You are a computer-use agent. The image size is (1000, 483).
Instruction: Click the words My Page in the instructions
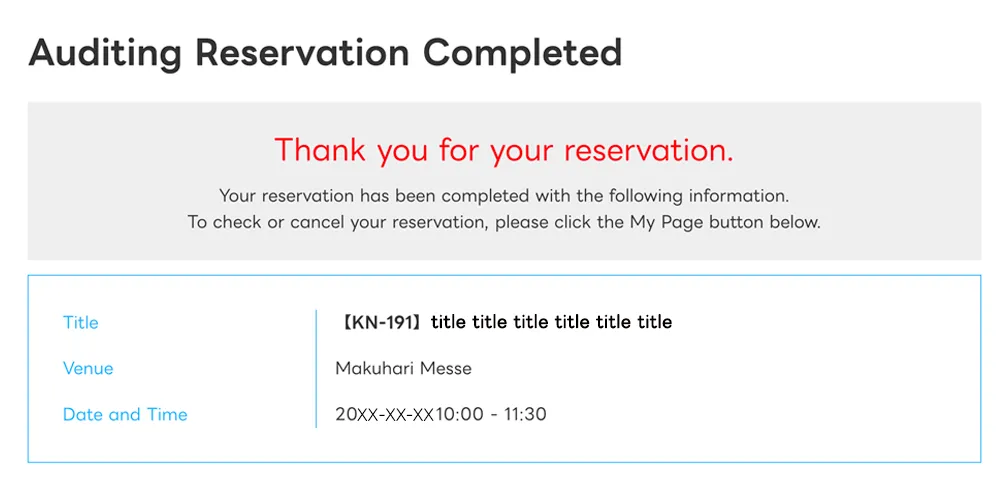click(666, 222)
